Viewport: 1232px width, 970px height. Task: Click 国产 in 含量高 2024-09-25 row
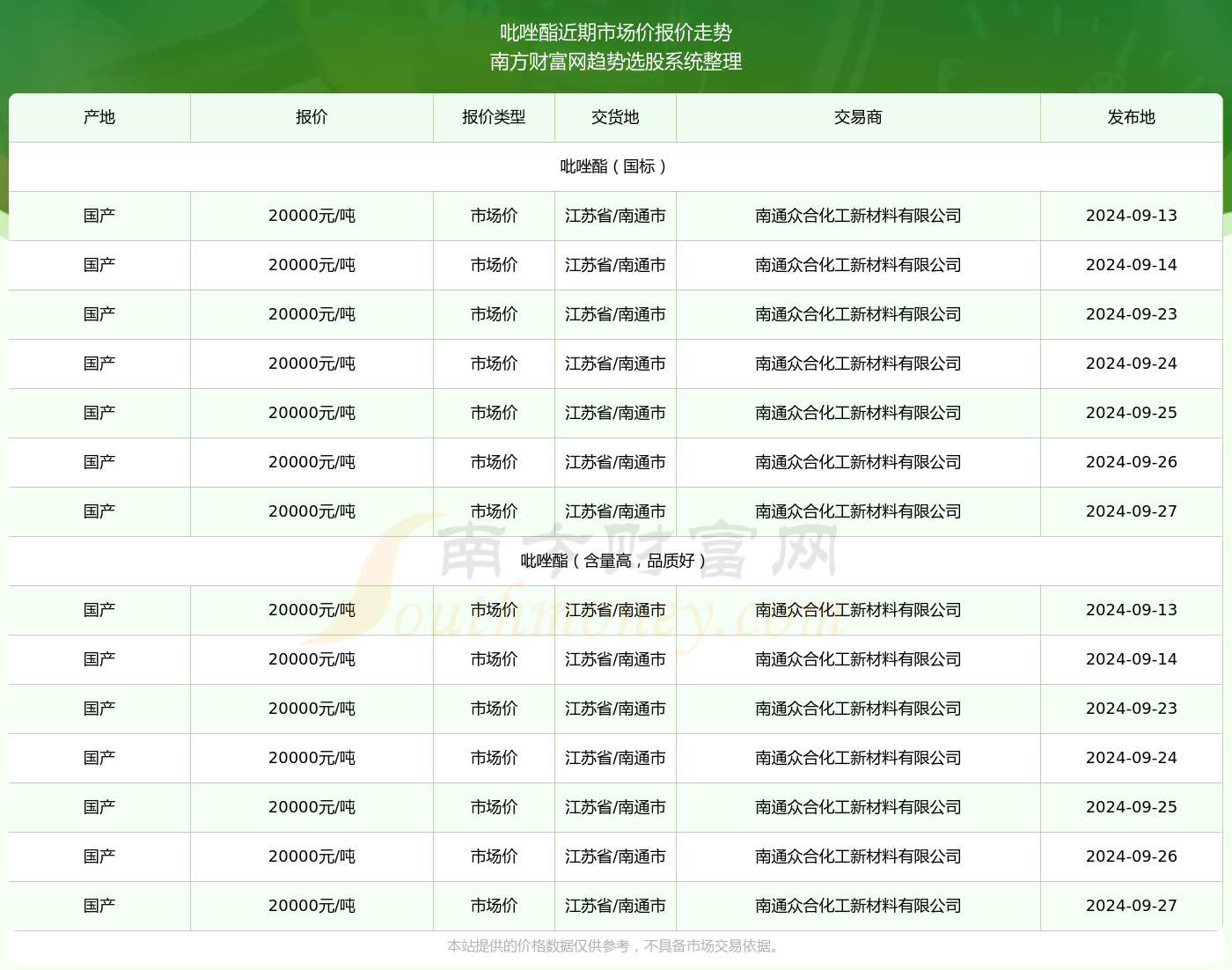tap(99, 807)
